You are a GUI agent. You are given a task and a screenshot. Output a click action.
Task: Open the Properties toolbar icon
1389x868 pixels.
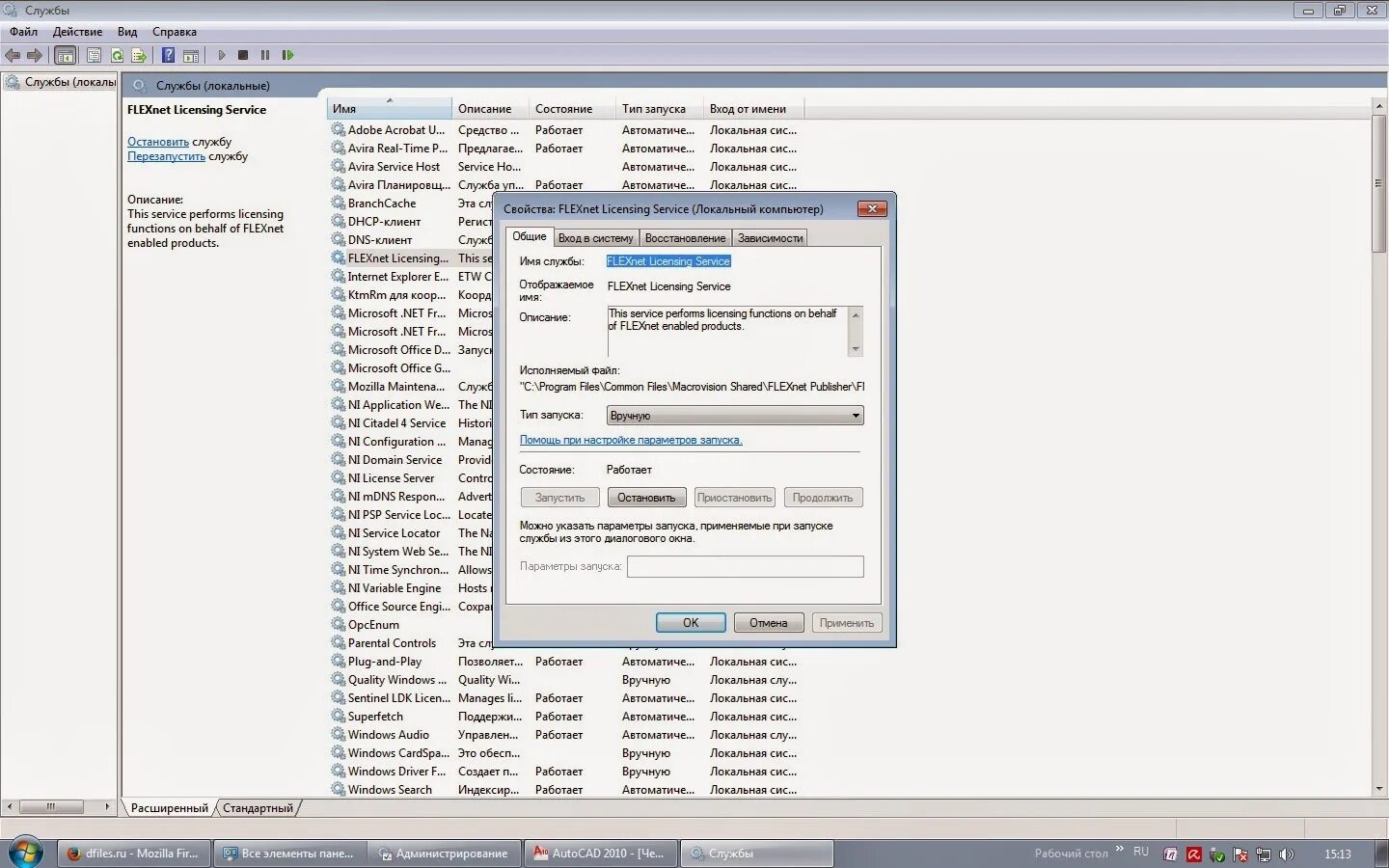click(94, 55)
